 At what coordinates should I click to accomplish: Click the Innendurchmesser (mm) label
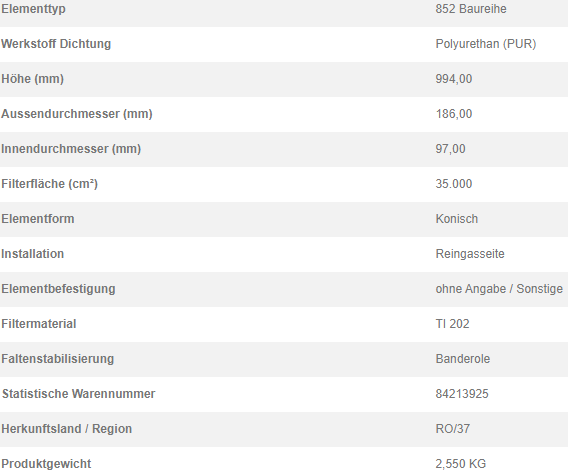point(71,149)
